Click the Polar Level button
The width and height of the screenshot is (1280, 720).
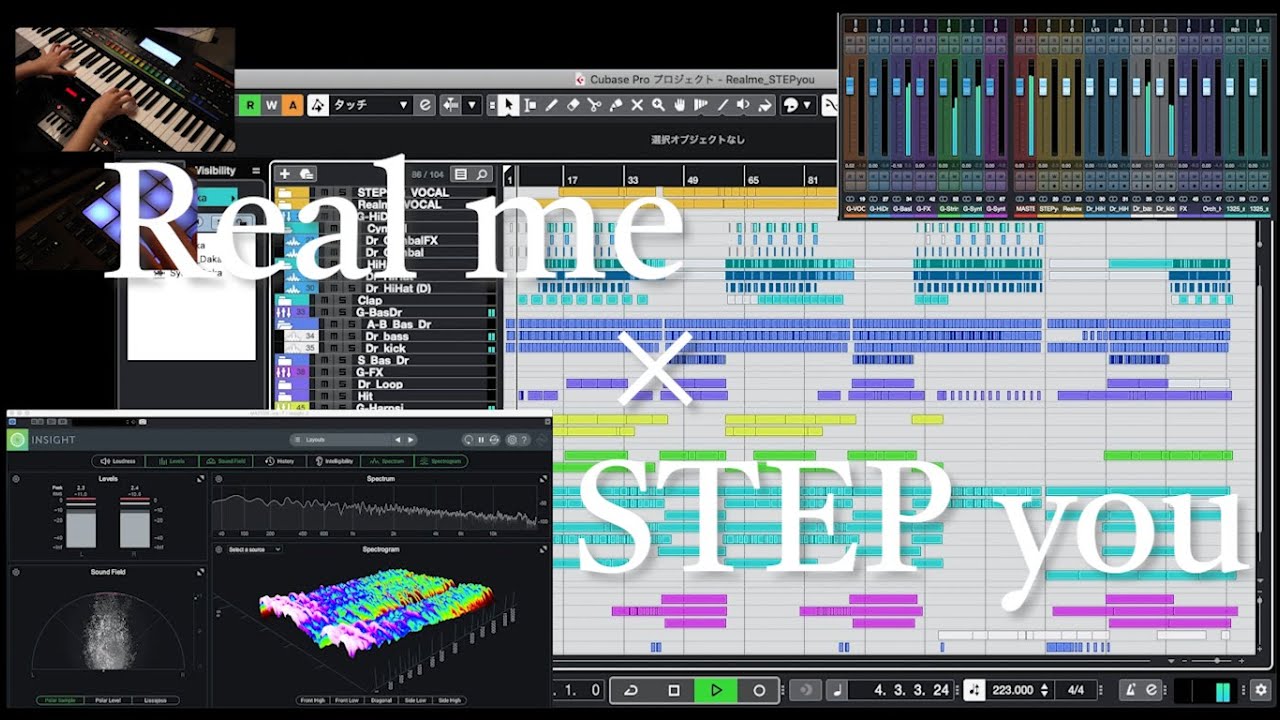coord(106,700)
